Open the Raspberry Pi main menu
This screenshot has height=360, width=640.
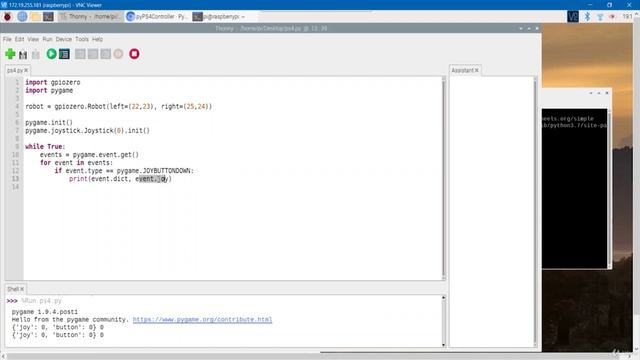[x=8, y=17]
